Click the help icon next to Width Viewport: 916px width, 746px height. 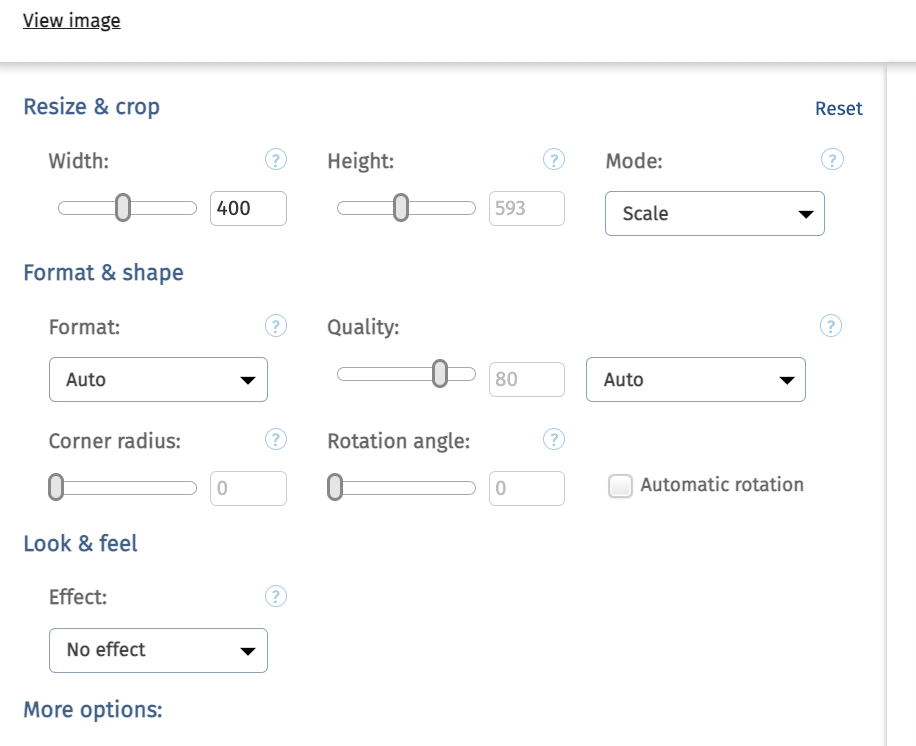click(x=276, y=160)
